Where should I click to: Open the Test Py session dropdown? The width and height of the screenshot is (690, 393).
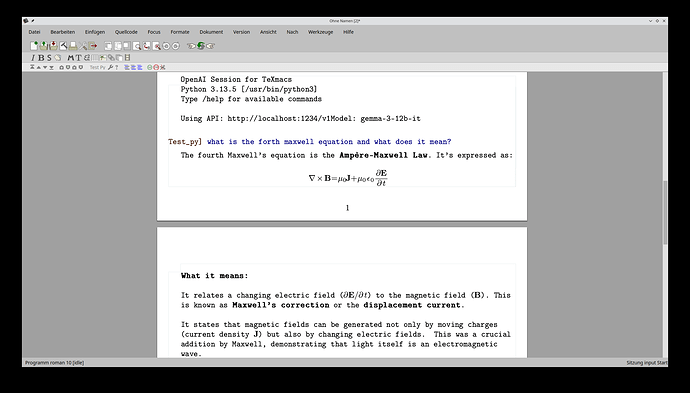[98, 67]
